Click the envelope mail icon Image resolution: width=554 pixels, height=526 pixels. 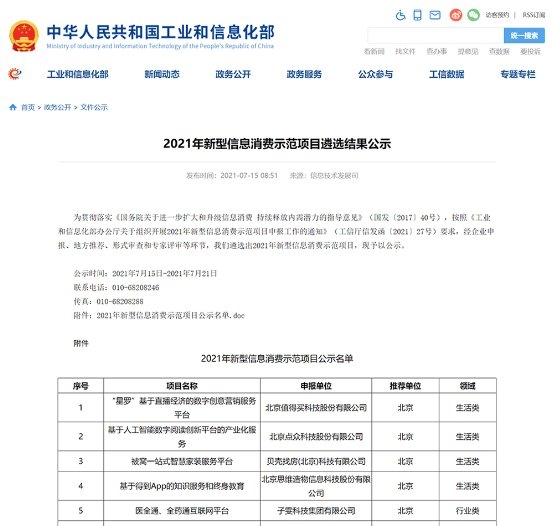pyautogui.click(x=435, y=15)
